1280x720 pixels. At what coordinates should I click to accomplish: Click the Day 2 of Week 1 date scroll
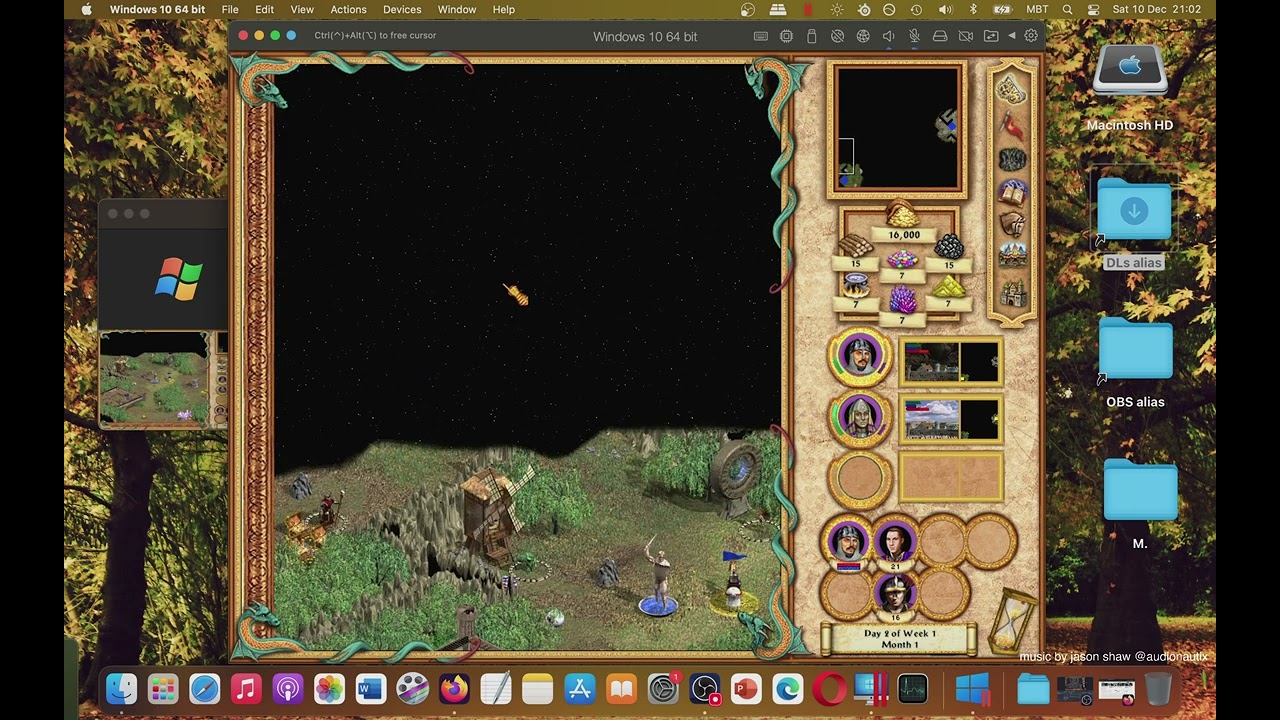click(900, 639)
